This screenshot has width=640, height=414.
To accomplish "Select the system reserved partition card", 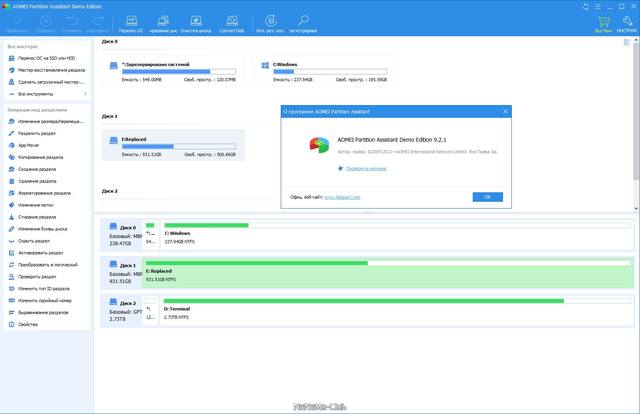I will click(173, 71).
